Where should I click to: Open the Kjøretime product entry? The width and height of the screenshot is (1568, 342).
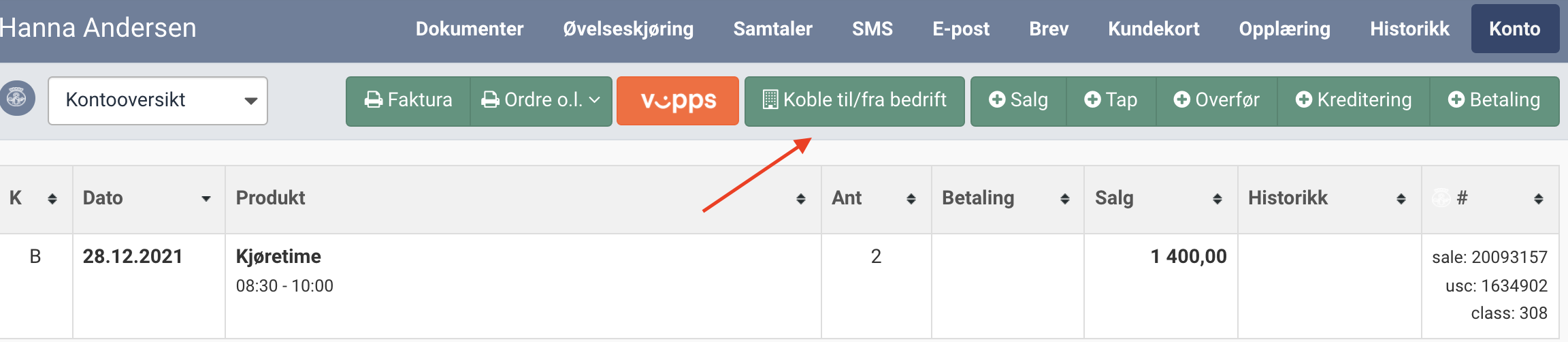click(278, 256)
